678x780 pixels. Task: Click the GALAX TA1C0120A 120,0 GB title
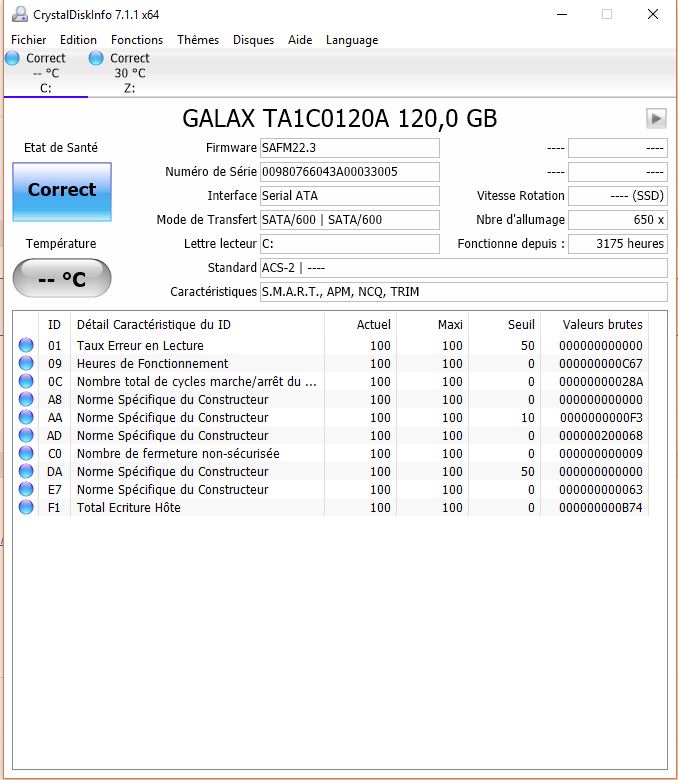pyautogui.click(x=340, y=119)
